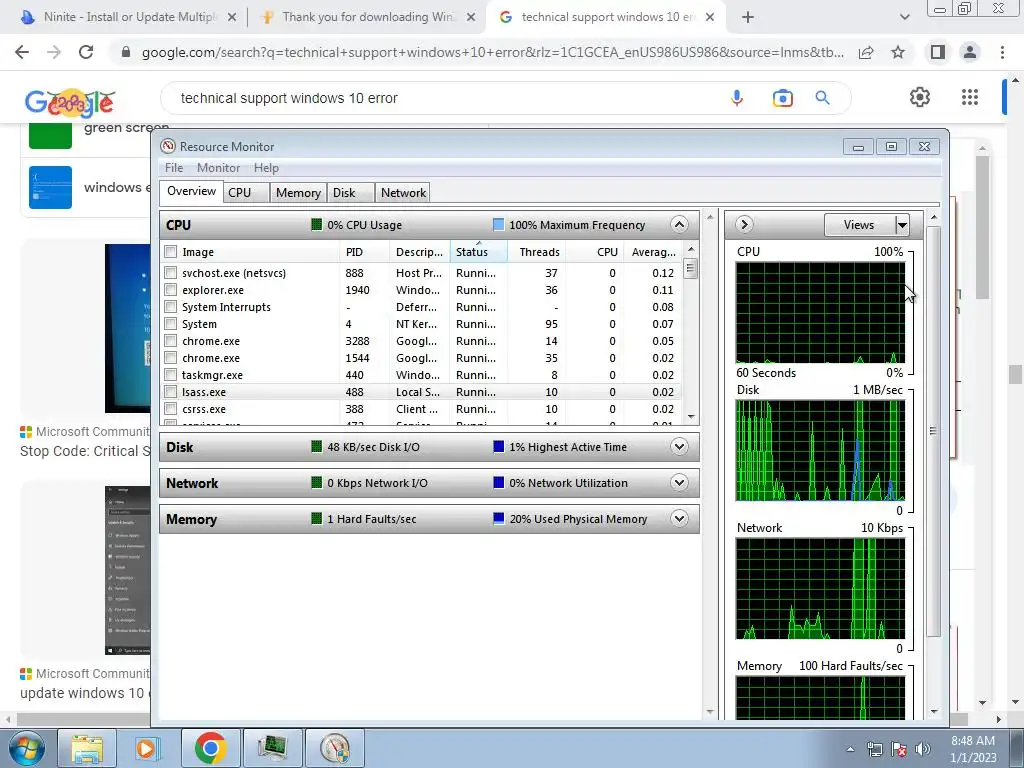
Task: Click the Views button
Action: 859,225
